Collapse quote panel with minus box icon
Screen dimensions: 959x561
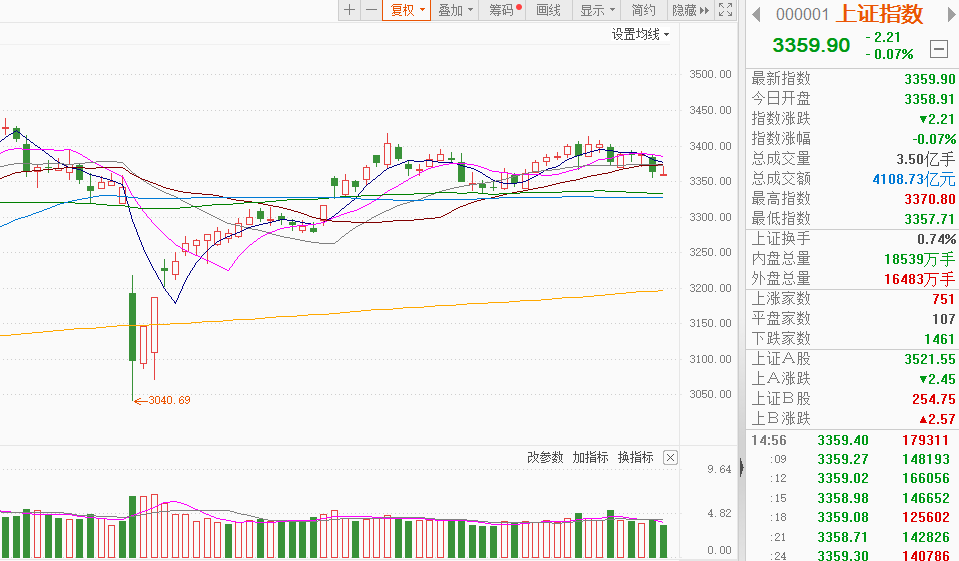938,48
